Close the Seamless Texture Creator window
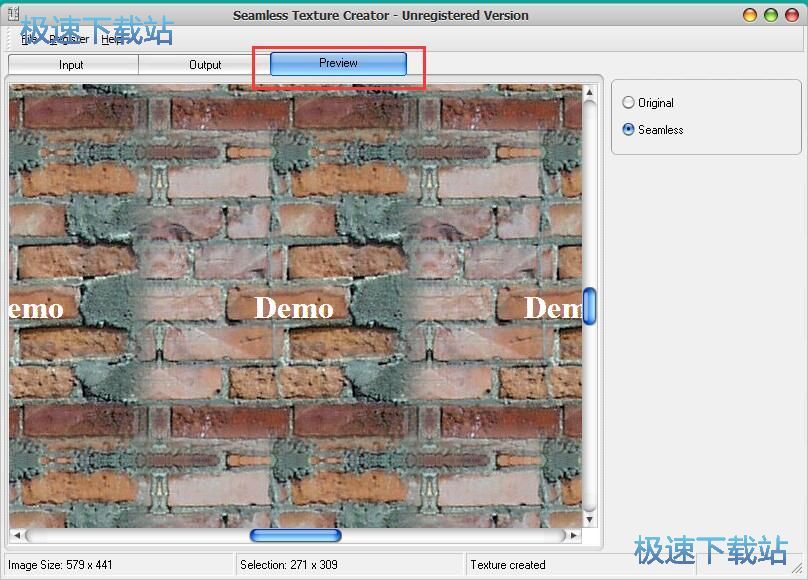The width and height of the screenshot is (808, 580). (x=791, y=15)
